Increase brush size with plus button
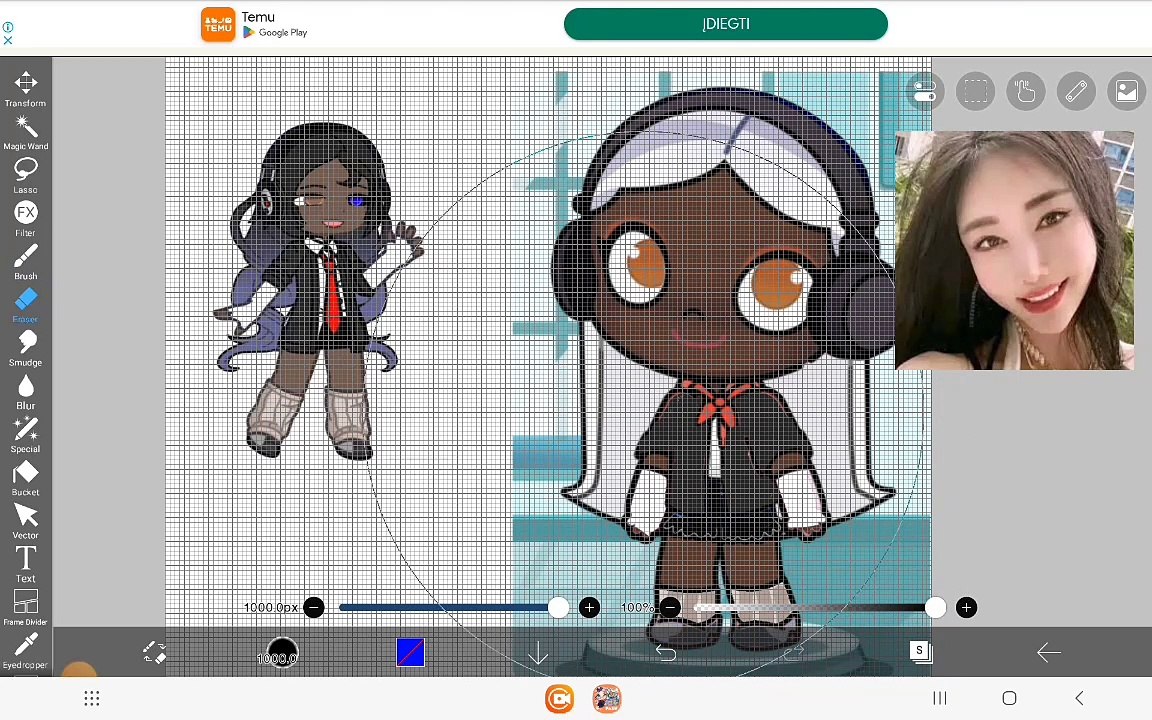Image resolution: width=1152 pixels, height=720 pixels. pos(589,608)
